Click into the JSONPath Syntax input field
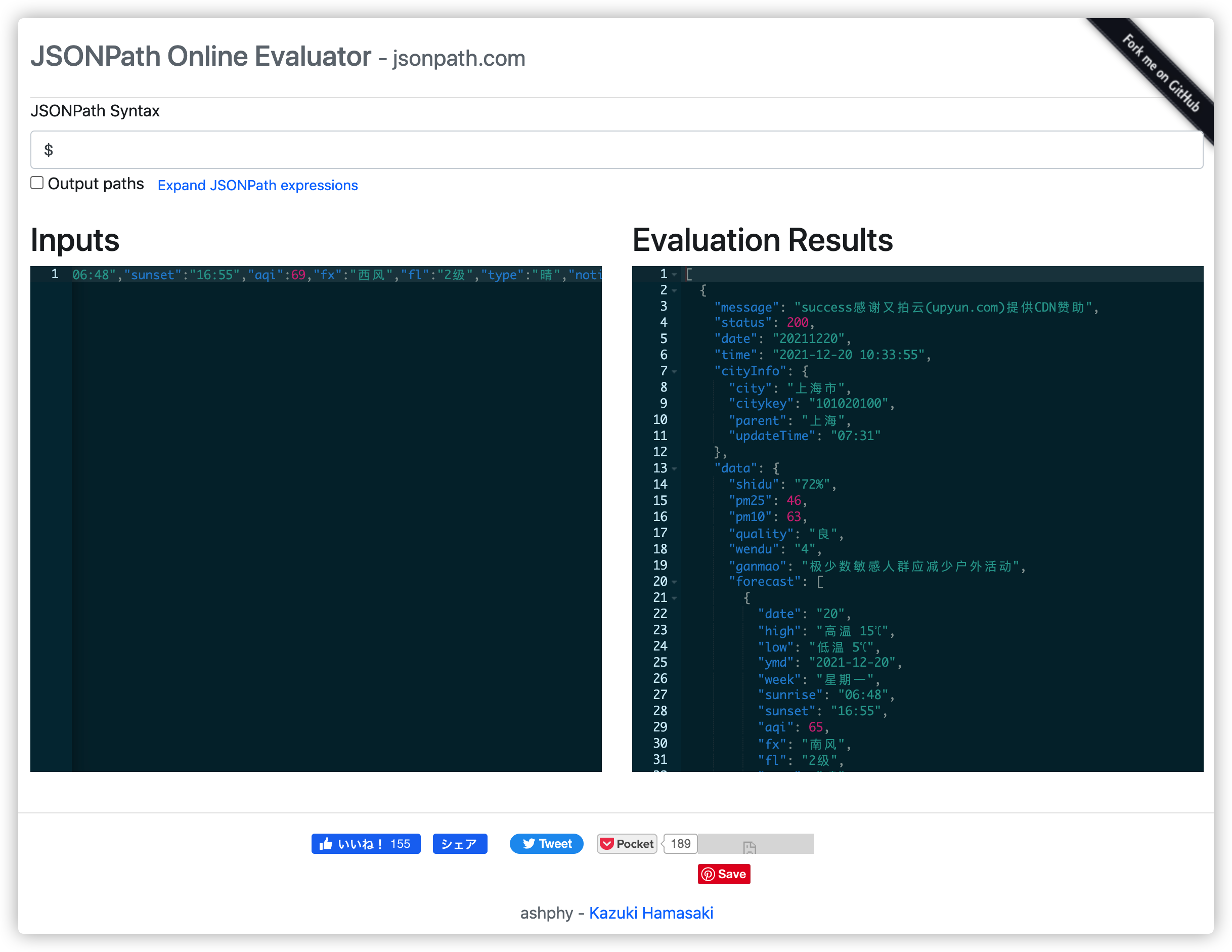The image size is (1232, 952). coord(616,150)
